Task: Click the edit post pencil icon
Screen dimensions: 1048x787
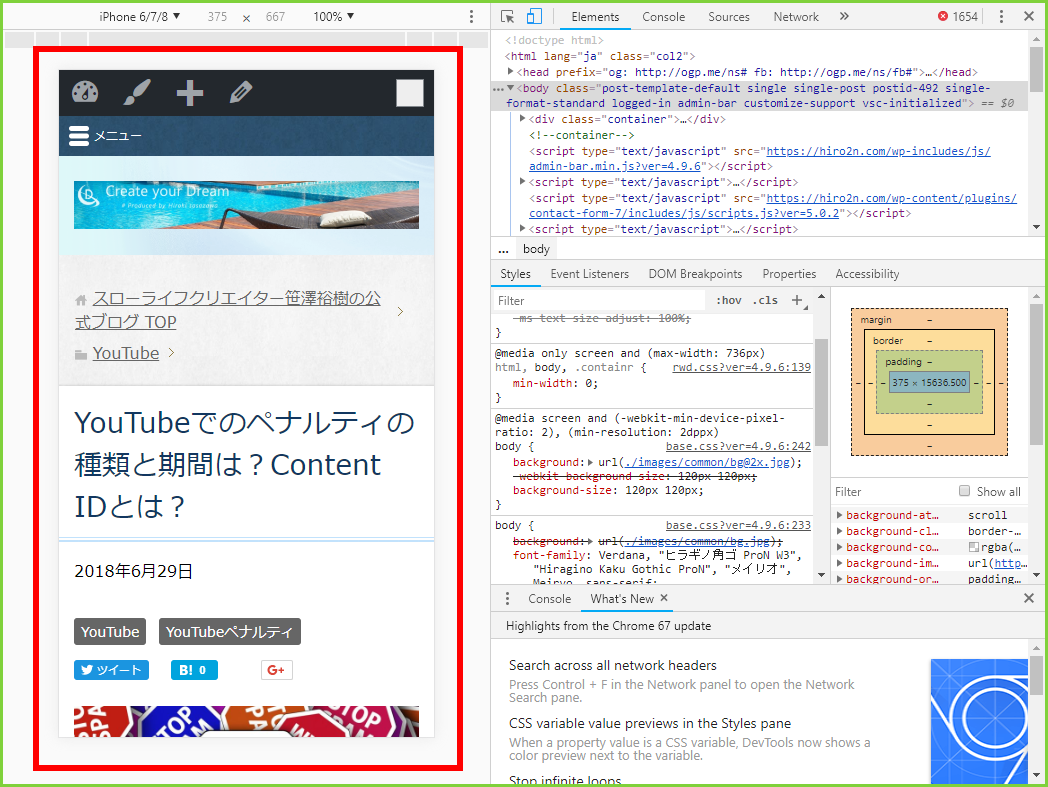Action: (241, 92)
